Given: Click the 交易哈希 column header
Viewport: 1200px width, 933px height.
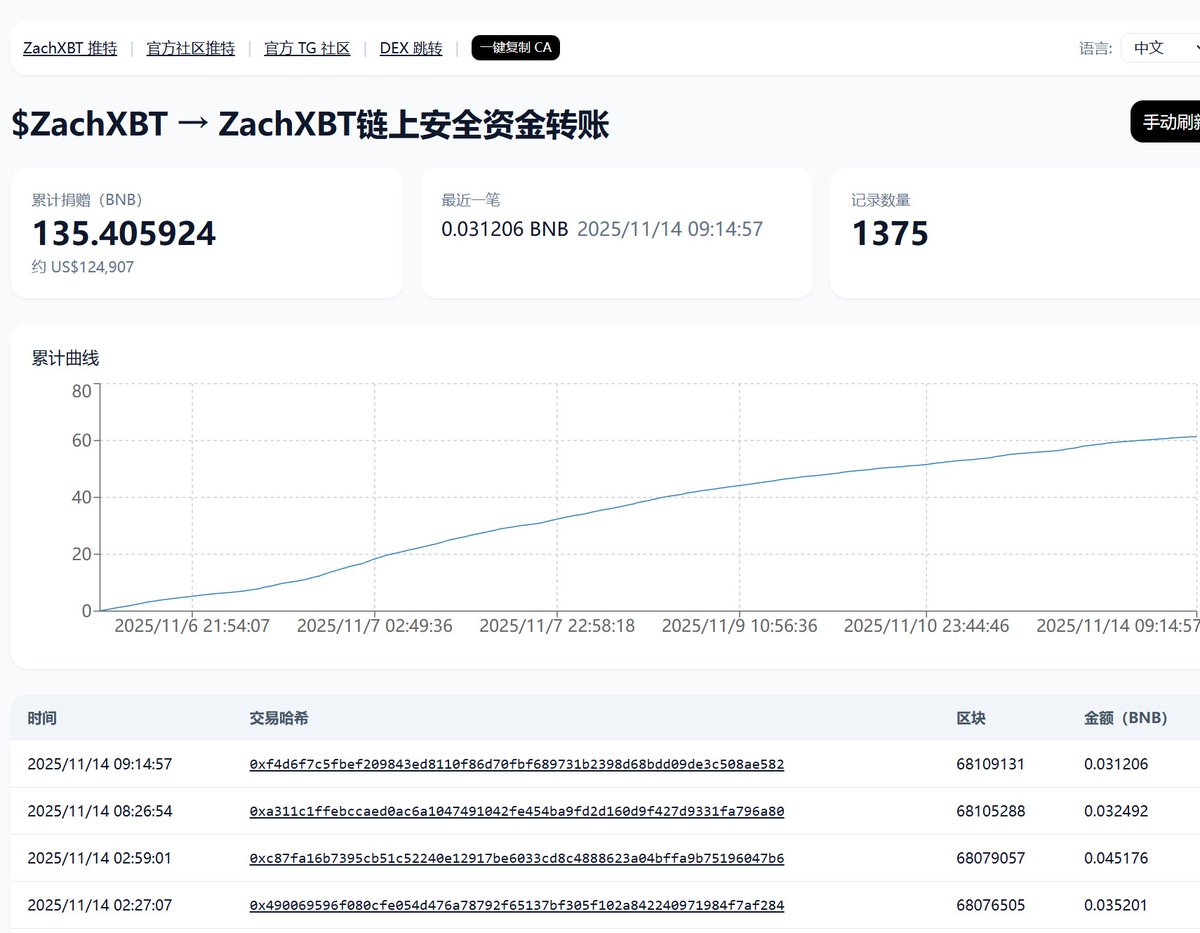Looking at the screenshot, I should pyautogui.click(x=278, y=718).
